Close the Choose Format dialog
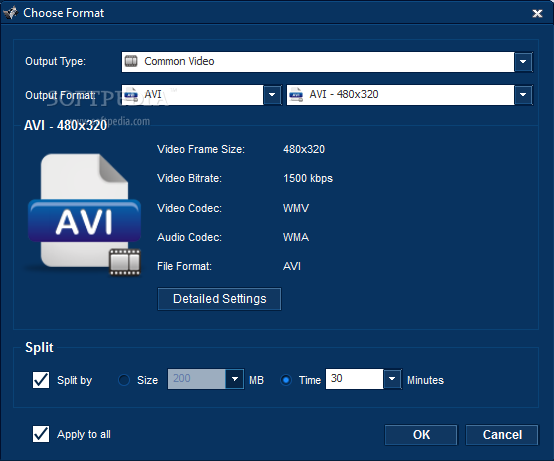The height and width of the screenshot is (461, 554). point(537,13)
